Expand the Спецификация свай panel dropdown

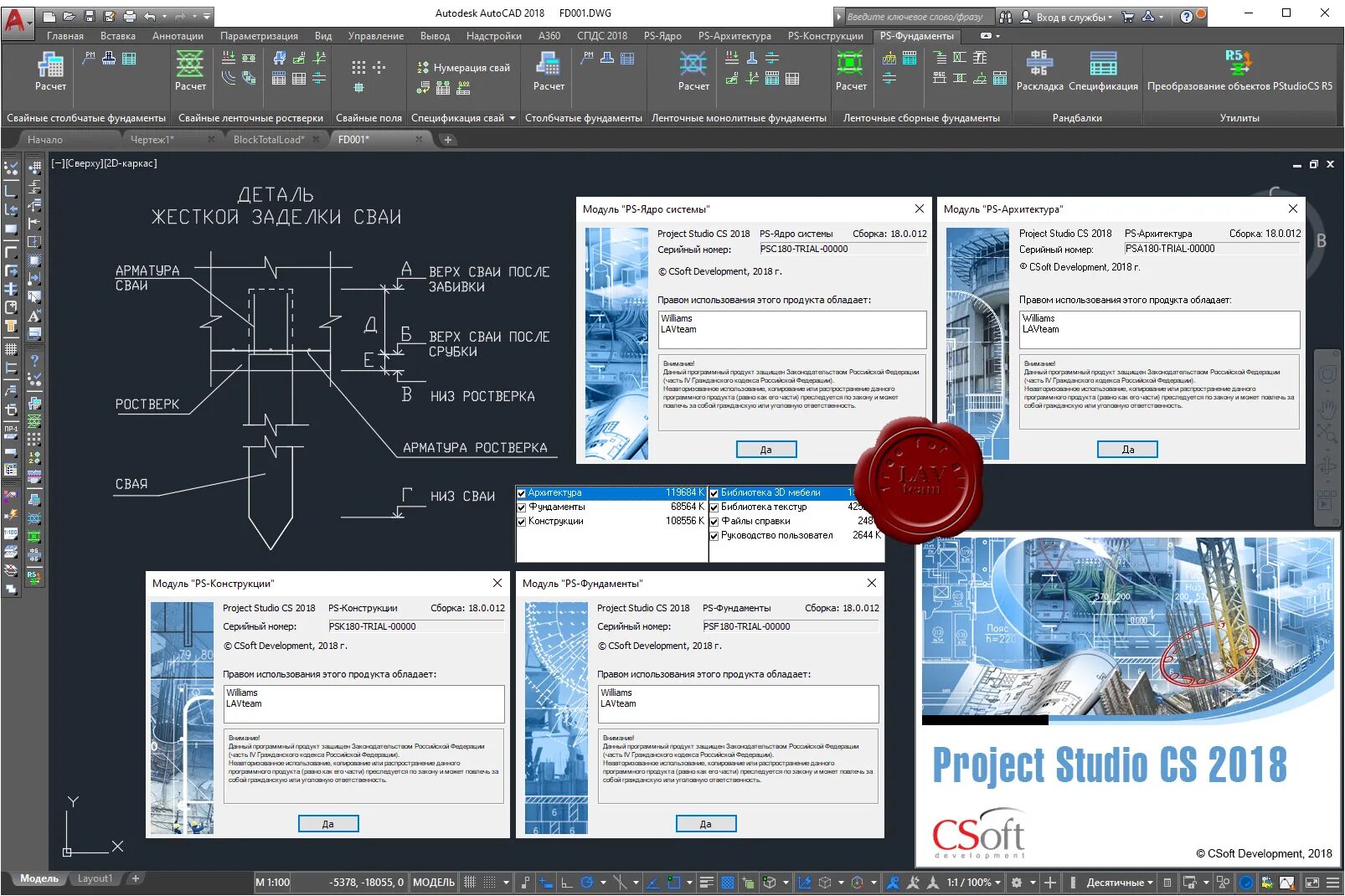pyautogui.click(x=512, y=118)
